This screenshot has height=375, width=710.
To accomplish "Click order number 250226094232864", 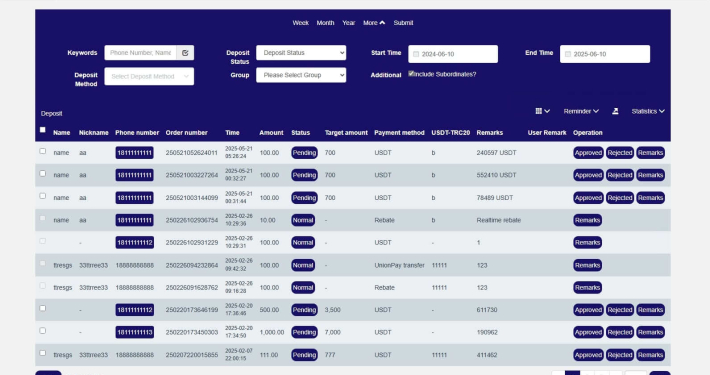I will point(192,265).
